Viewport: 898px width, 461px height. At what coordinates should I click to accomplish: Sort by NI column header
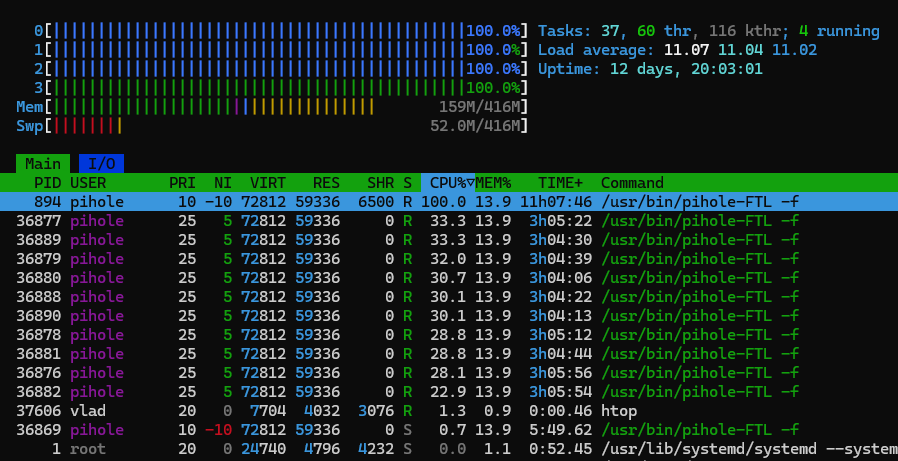click(x=223, y=183)
